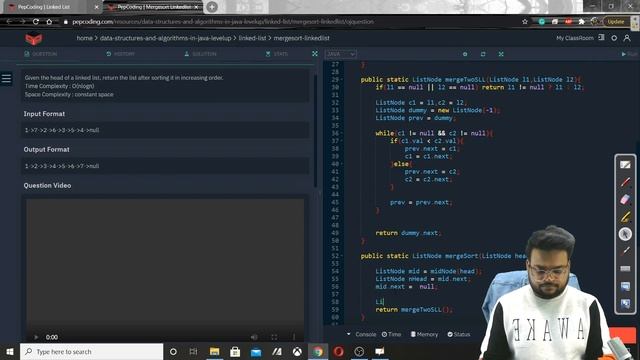Image resolution: width=640 pixels, height=360 pixels.
Task: Choose language from the JAVA dropdown
Action: pyautogui.click(x=341, y=54)
